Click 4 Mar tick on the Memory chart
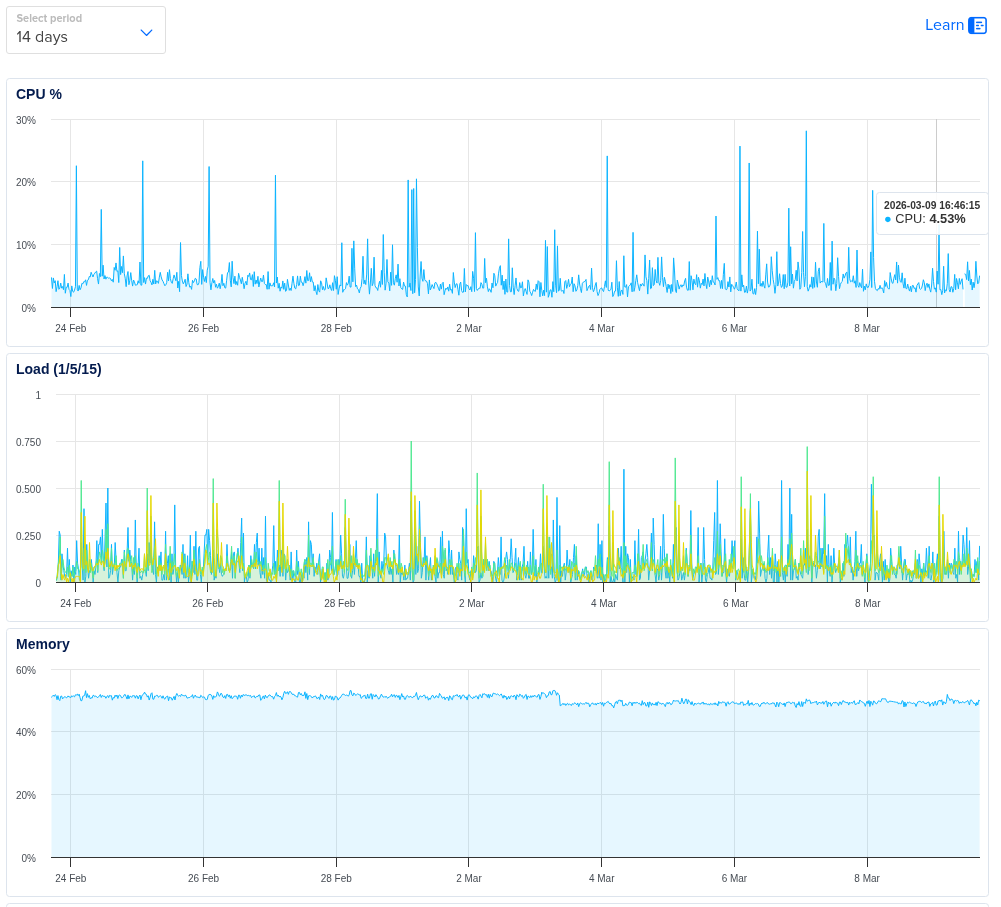 click(601, 878)
